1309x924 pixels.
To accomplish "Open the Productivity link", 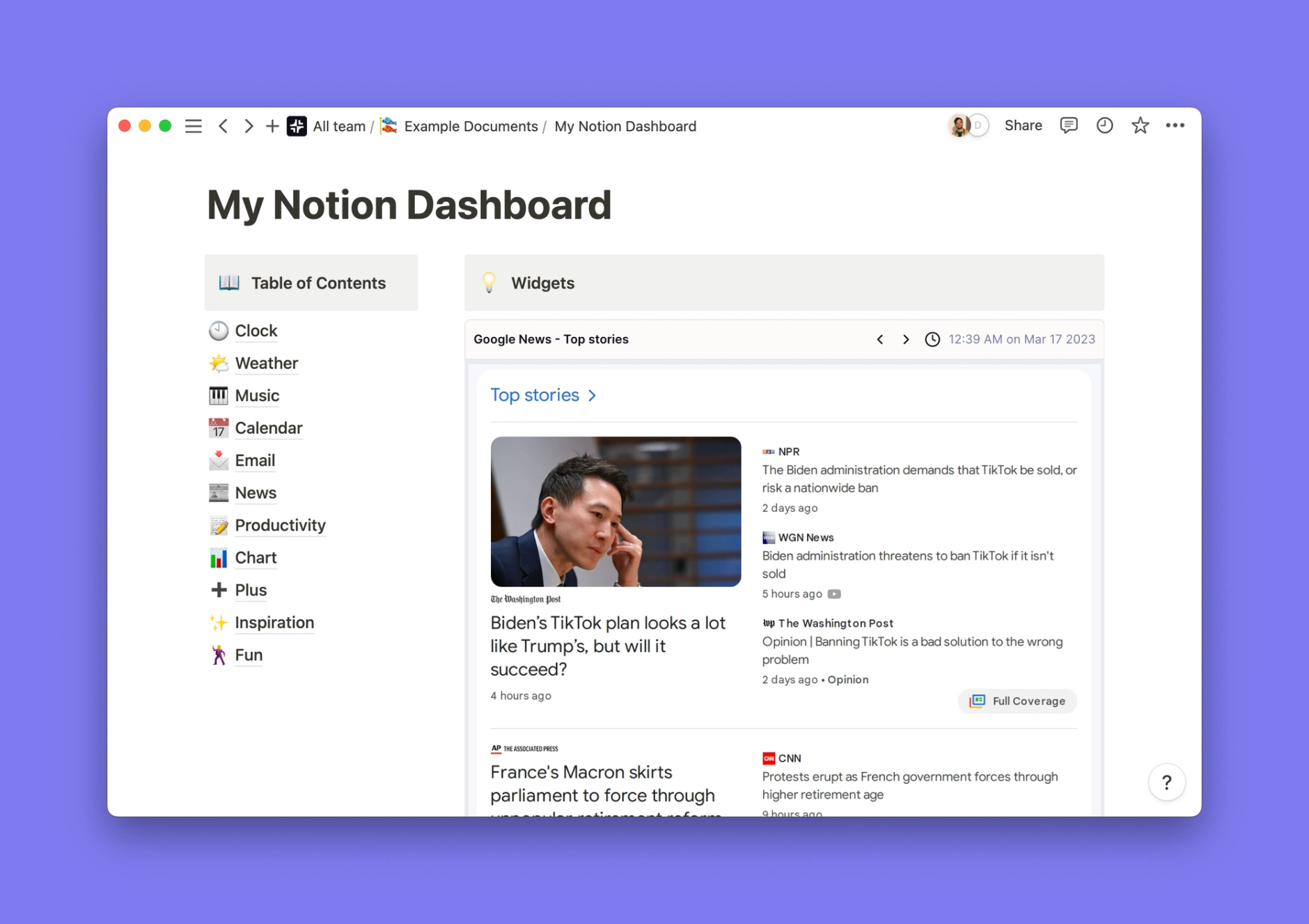I will pyautogui.click(x=281, y=525).
